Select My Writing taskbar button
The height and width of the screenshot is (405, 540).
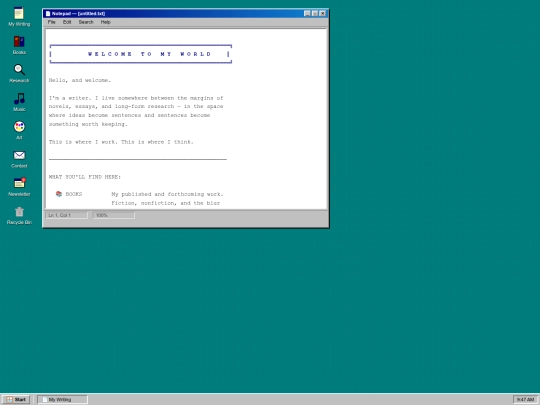click(x=63, y=399)
